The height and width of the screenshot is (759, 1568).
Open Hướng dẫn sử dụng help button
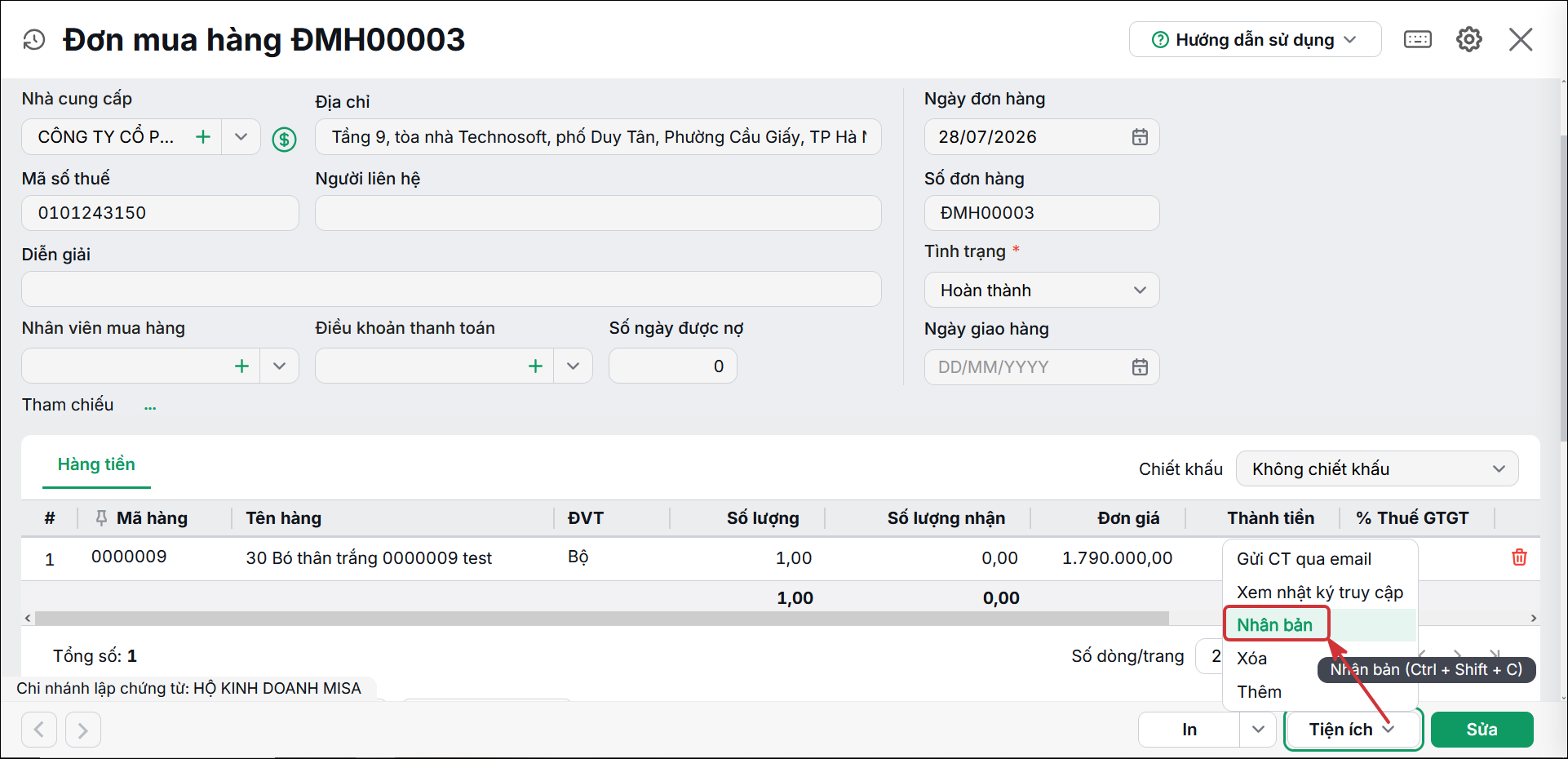tap(1255, 40)
